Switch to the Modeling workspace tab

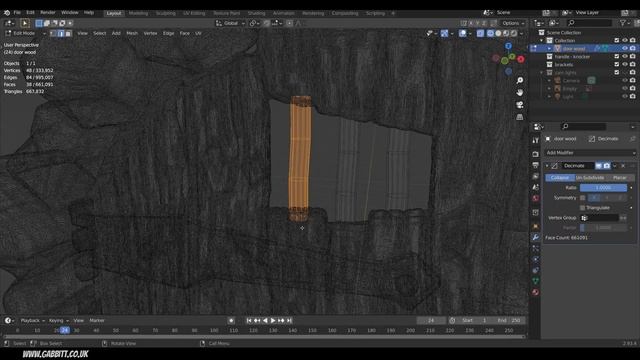pos(138,13)
